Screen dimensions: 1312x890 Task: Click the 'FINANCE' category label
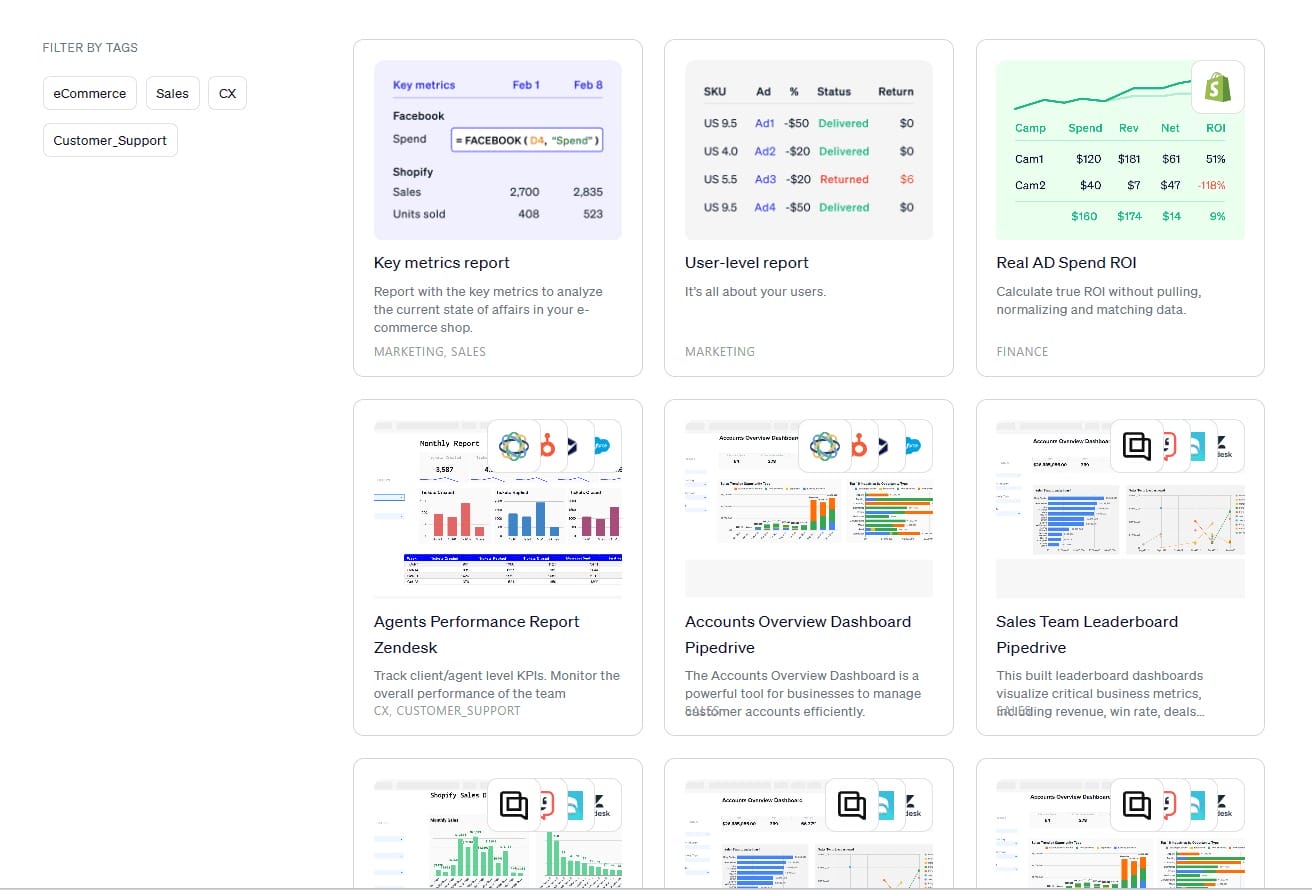click(x=1022, y=352)
